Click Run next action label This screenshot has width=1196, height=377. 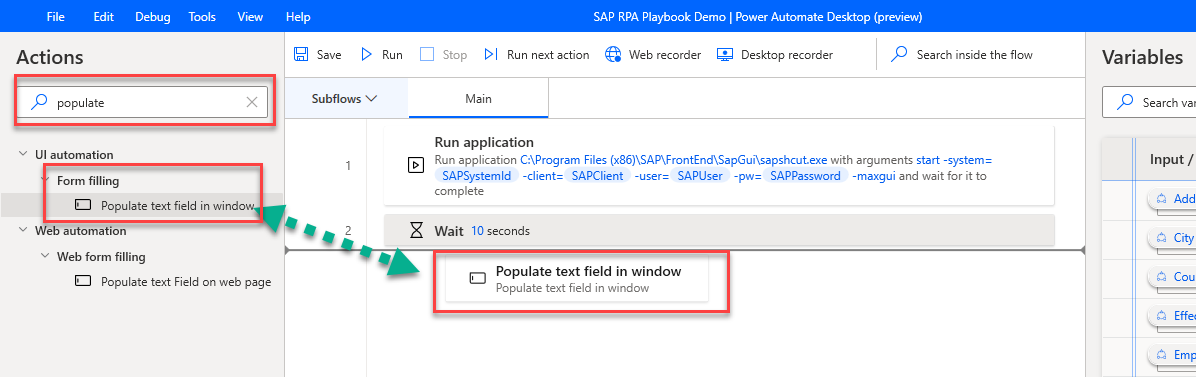(x=548, y=55)
